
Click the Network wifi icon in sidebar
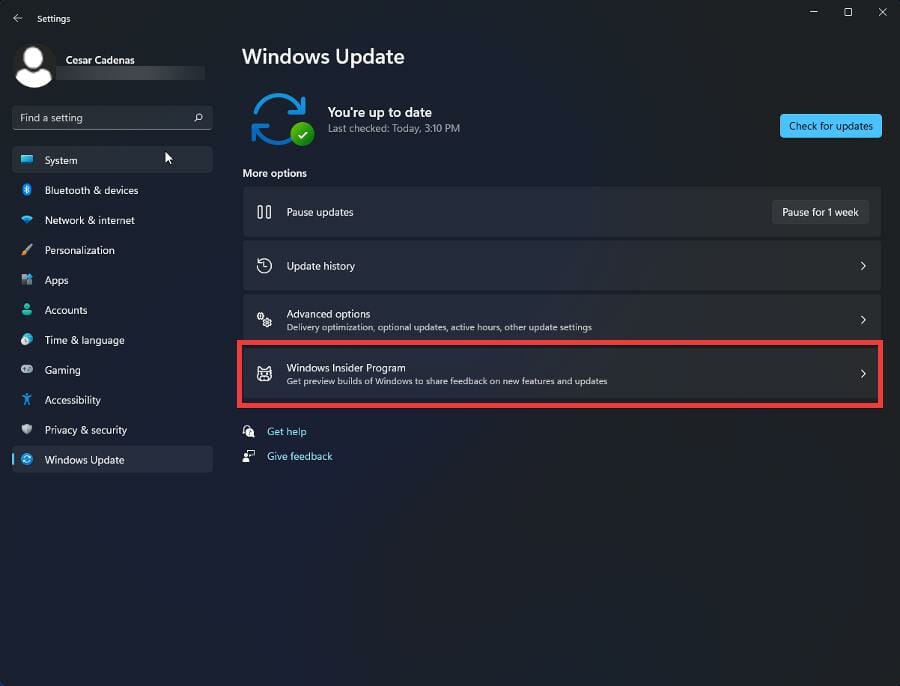coord(27,219)
